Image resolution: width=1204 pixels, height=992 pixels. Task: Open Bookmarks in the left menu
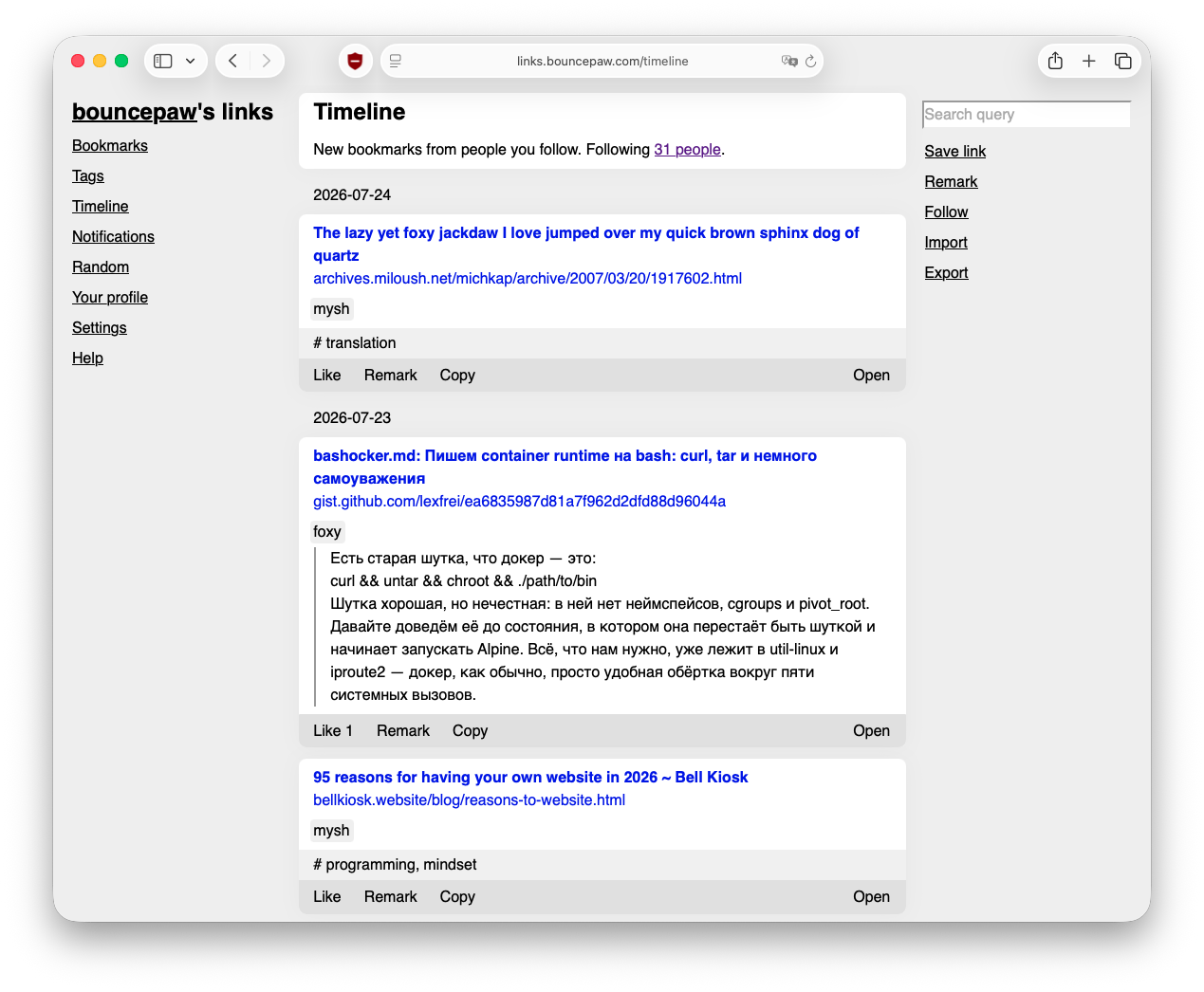(110, 145)
